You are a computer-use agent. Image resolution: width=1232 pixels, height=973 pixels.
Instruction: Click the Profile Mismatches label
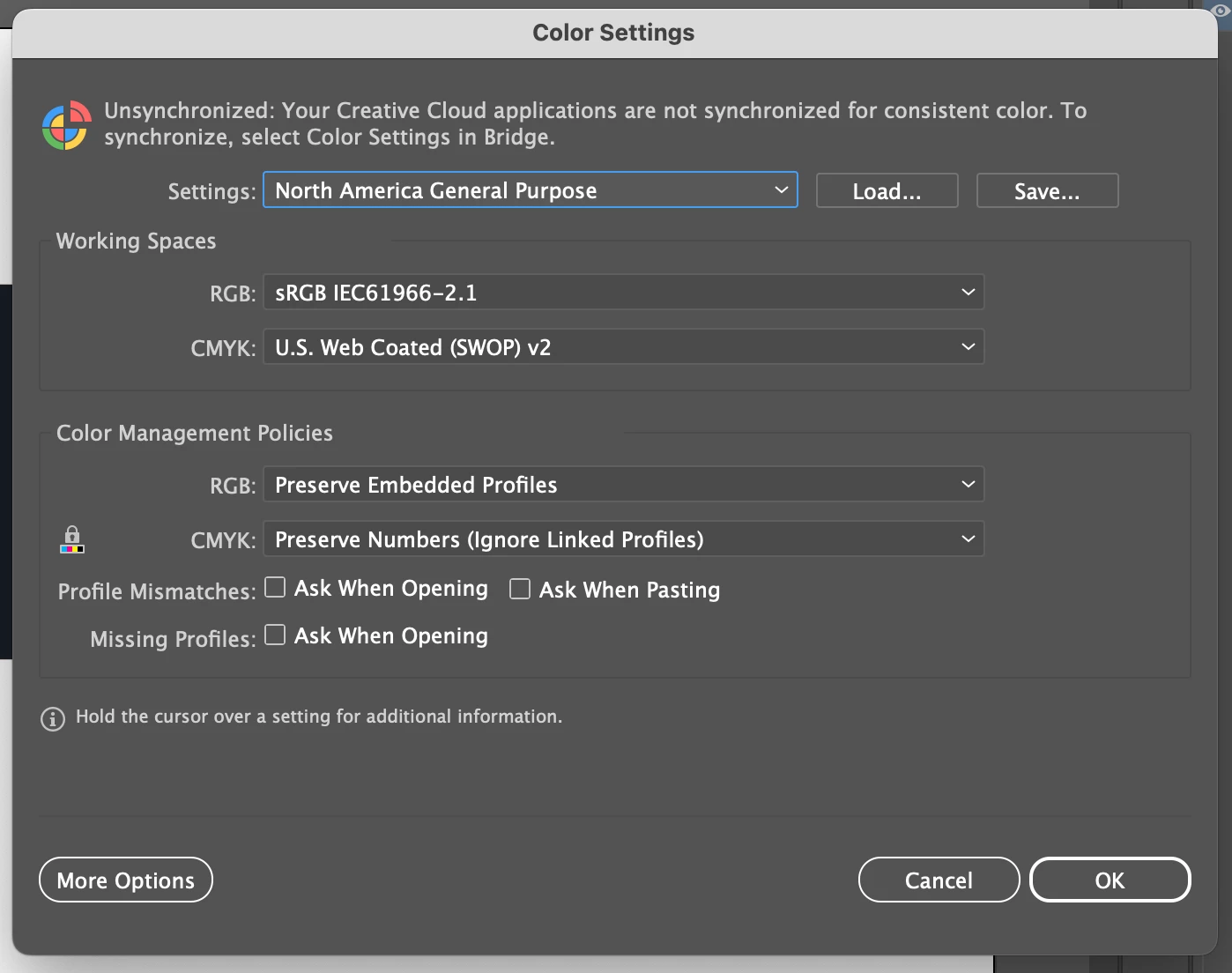(x=157, y=591)
